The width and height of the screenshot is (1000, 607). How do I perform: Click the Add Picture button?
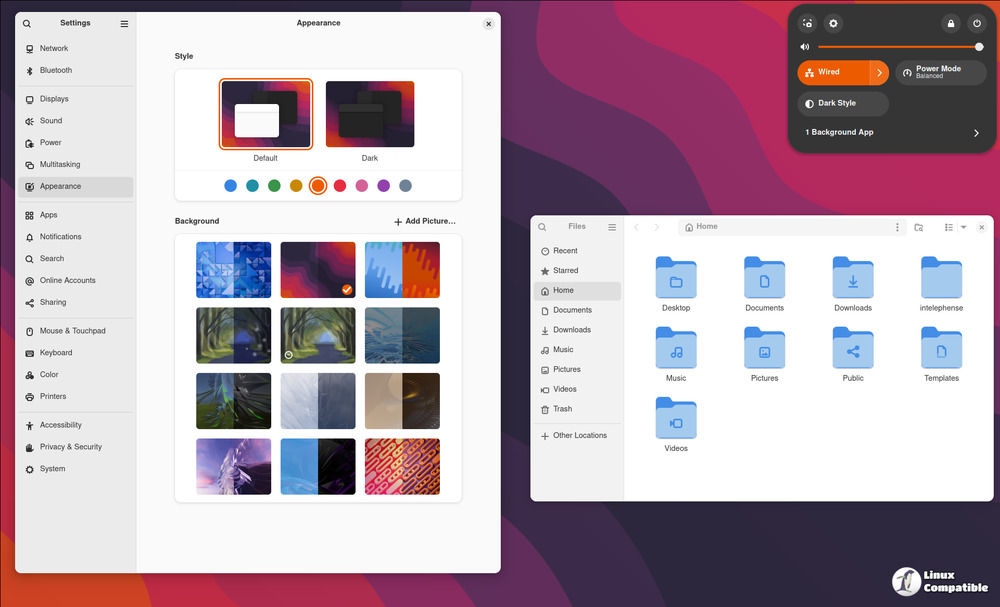[425, 221]
